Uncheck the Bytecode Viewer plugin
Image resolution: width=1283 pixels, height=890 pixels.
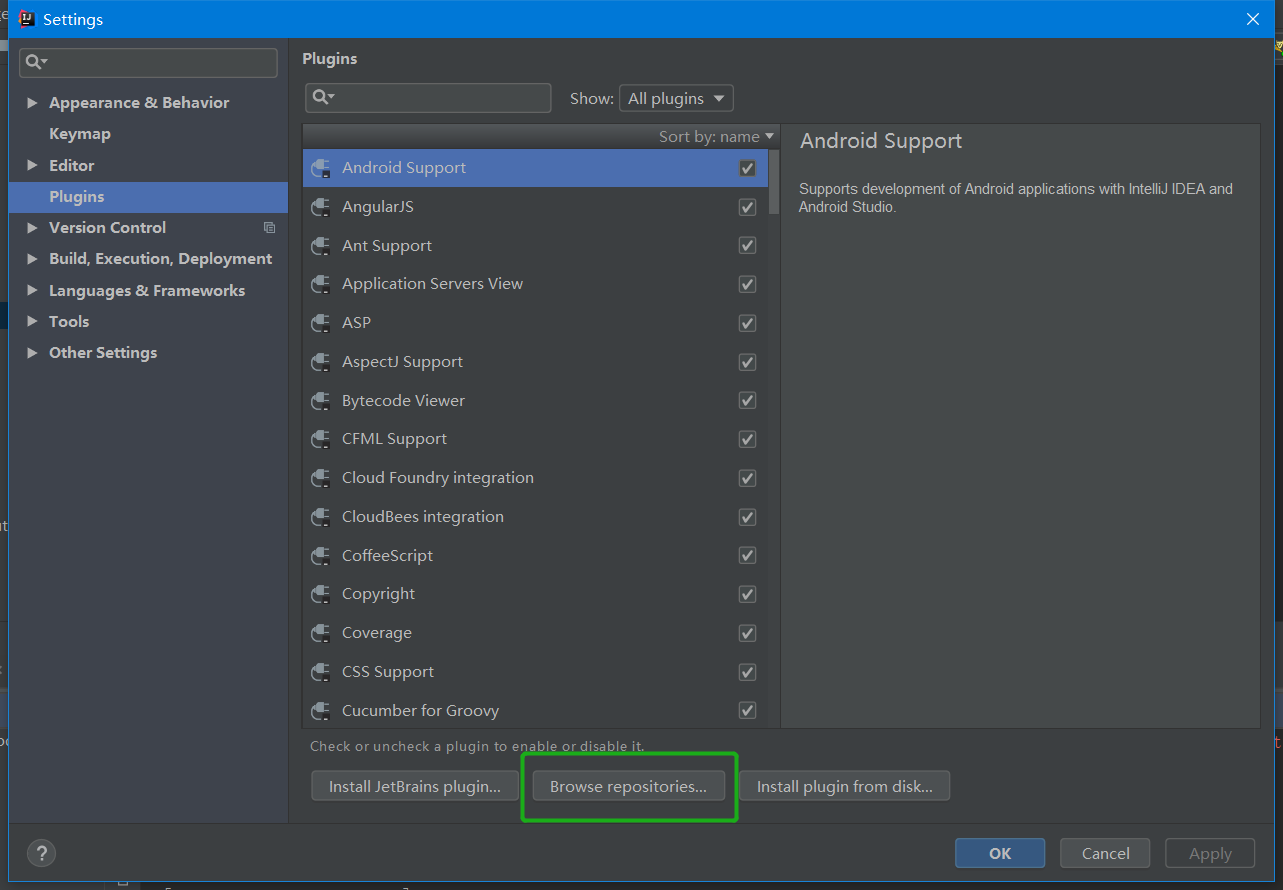[747, 401]
